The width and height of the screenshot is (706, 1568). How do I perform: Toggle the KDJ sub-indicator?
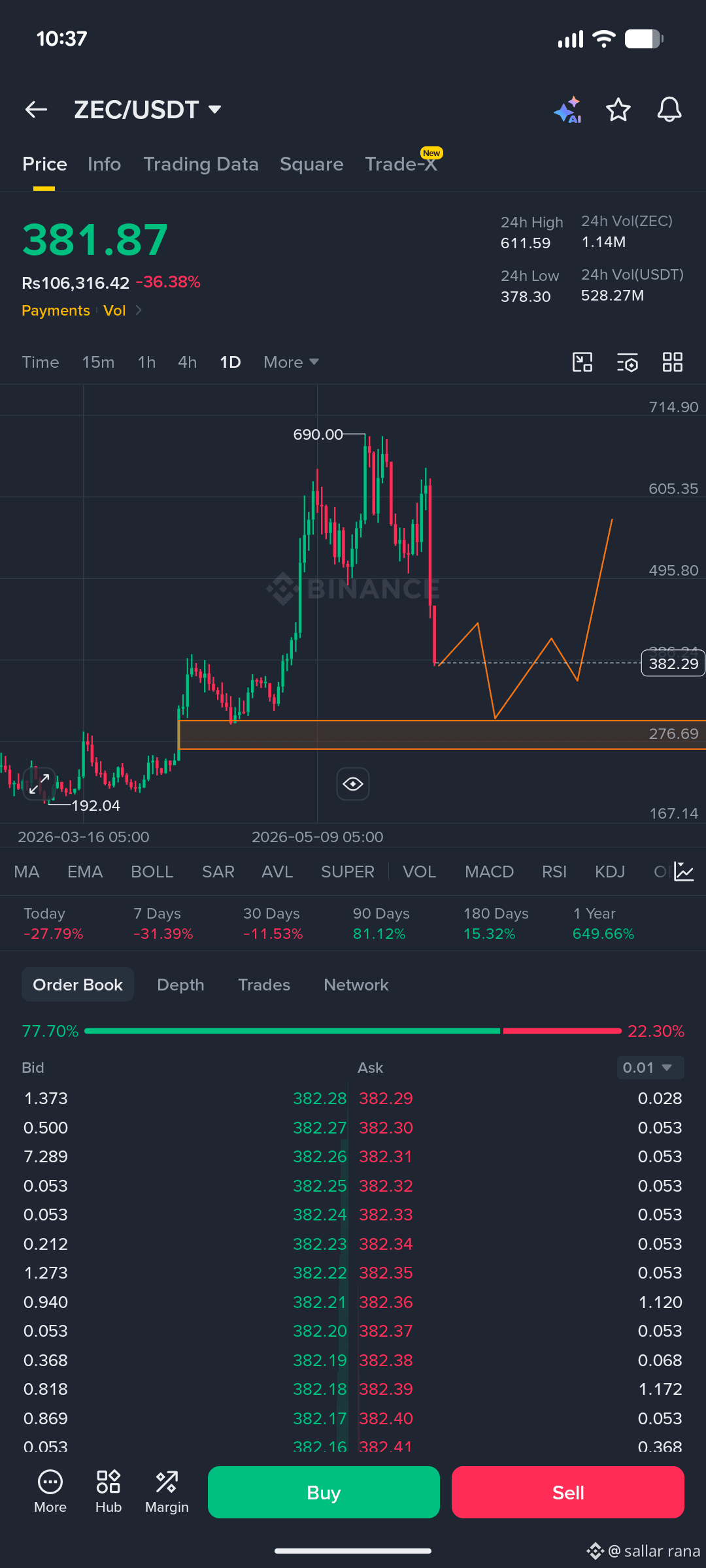[x=610, y=872]
